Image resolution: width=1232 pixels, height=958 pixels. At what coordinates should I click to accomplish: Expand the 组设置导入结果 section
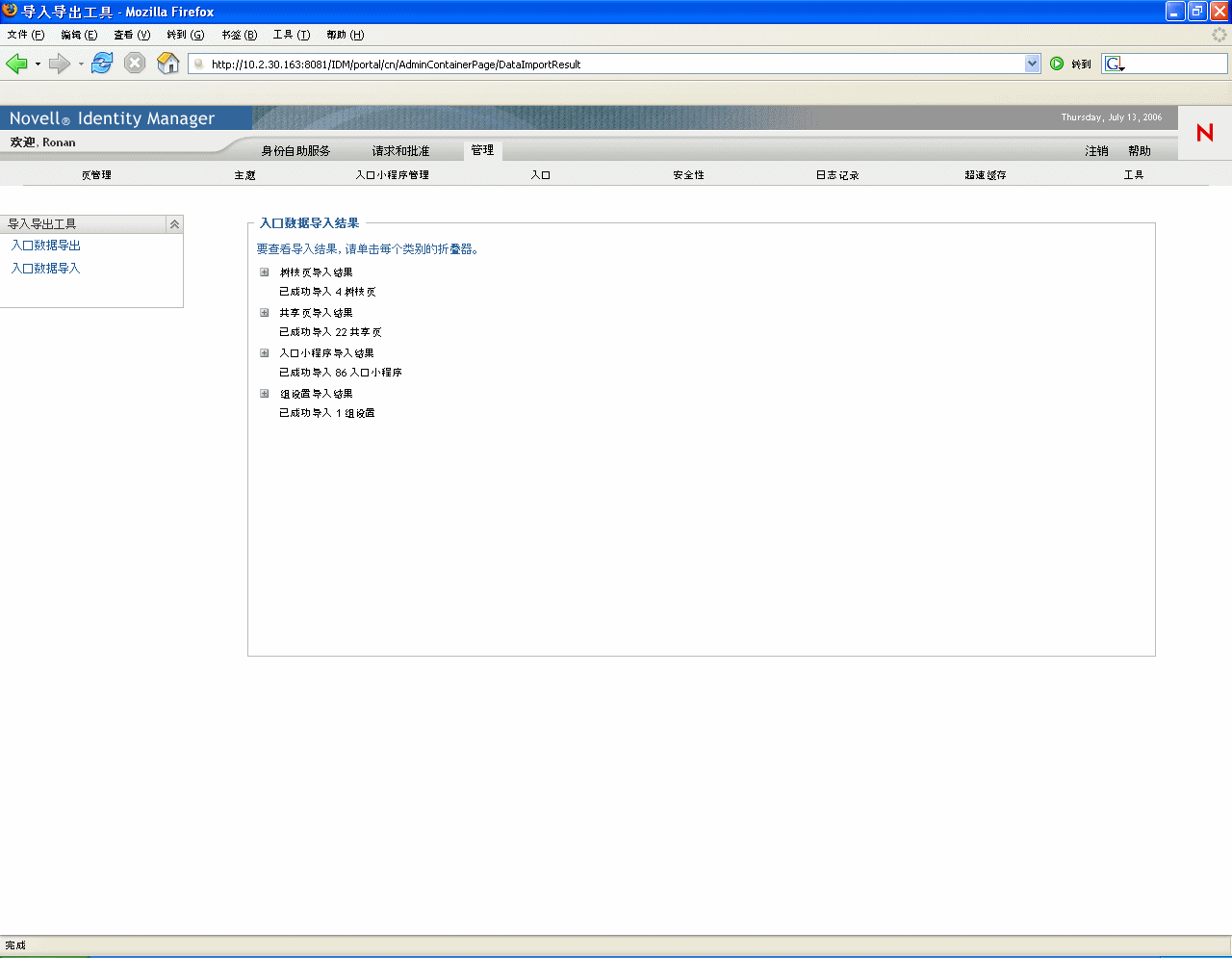tap(265, 394)
